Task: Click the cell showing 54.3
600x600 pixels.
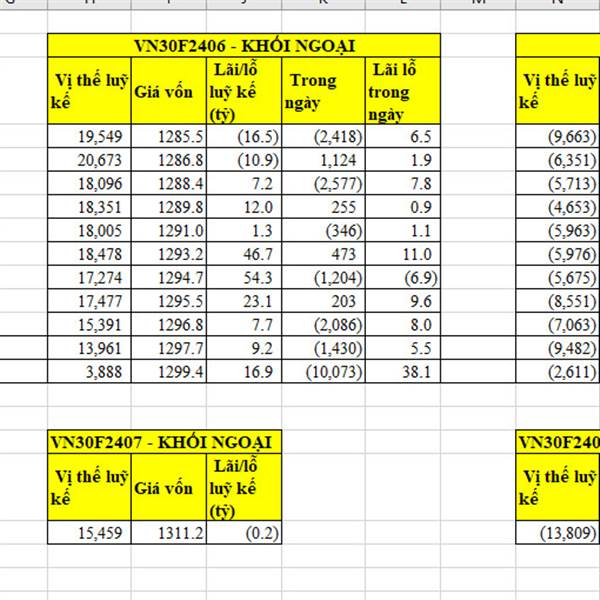Action: (x=244, y=277)
